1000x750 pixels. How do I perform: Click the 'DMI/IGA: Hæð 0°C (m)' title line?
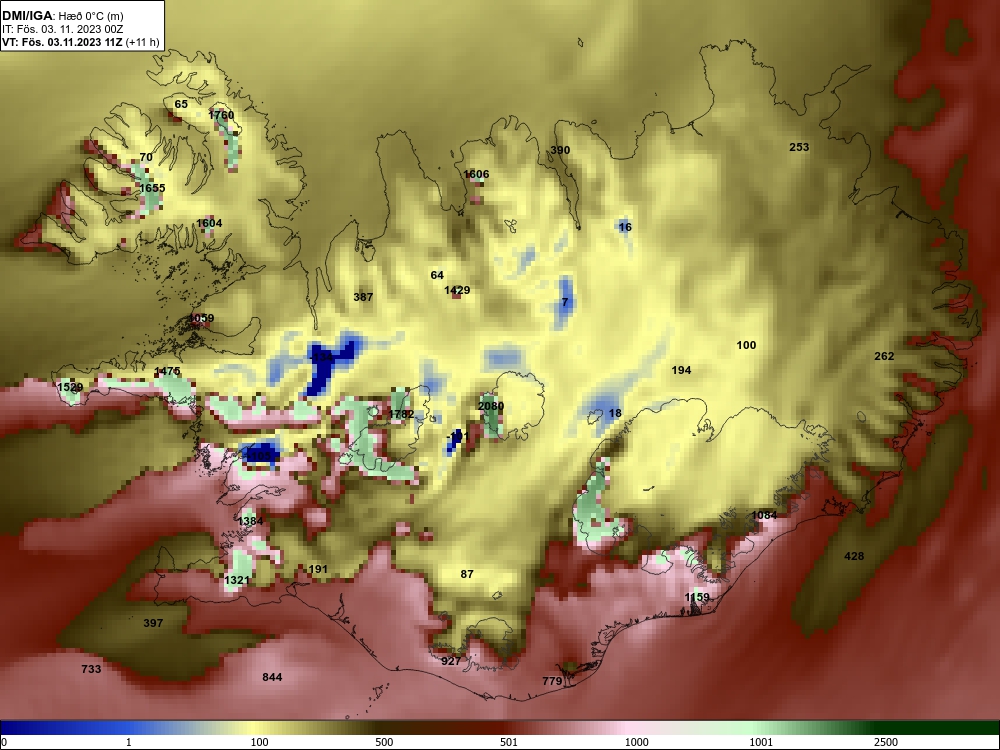pos(63,16)
